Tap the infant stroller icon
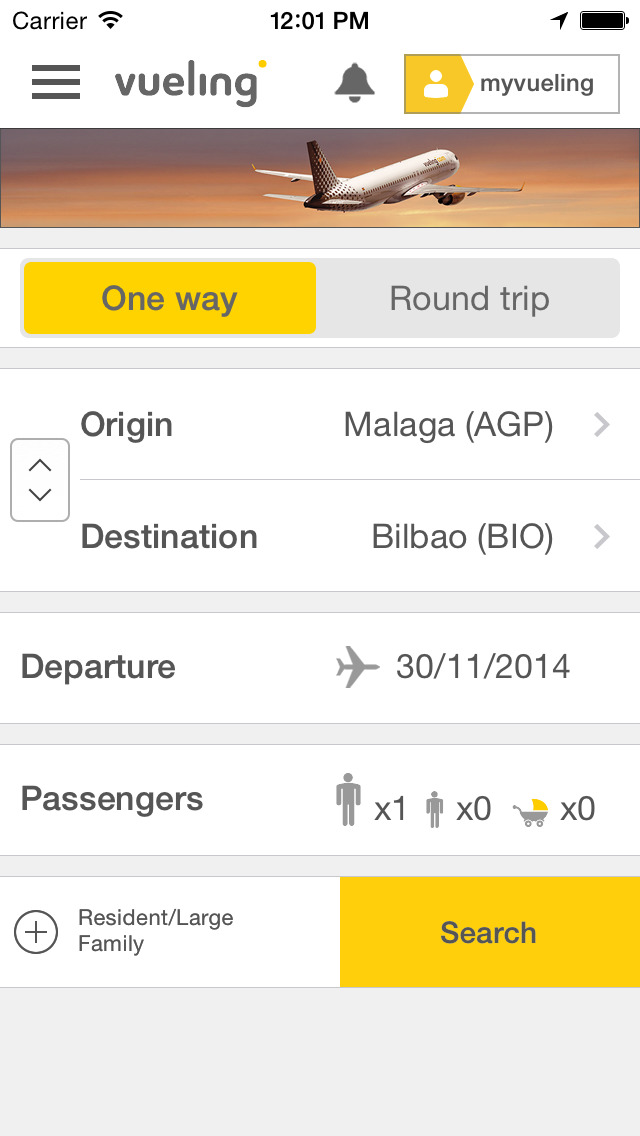Viewport: 640px width, 1136px height. pos(530,812)
